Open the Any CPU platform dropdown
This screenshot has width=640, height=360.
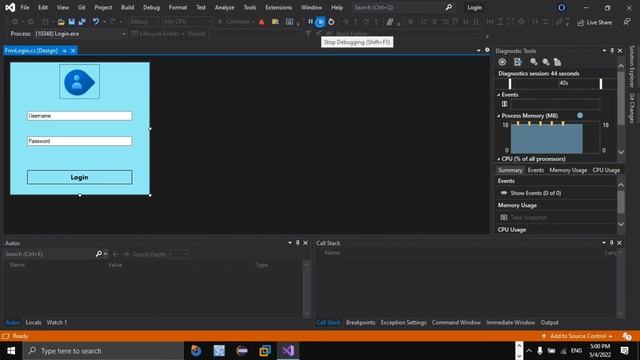[187, 22]
